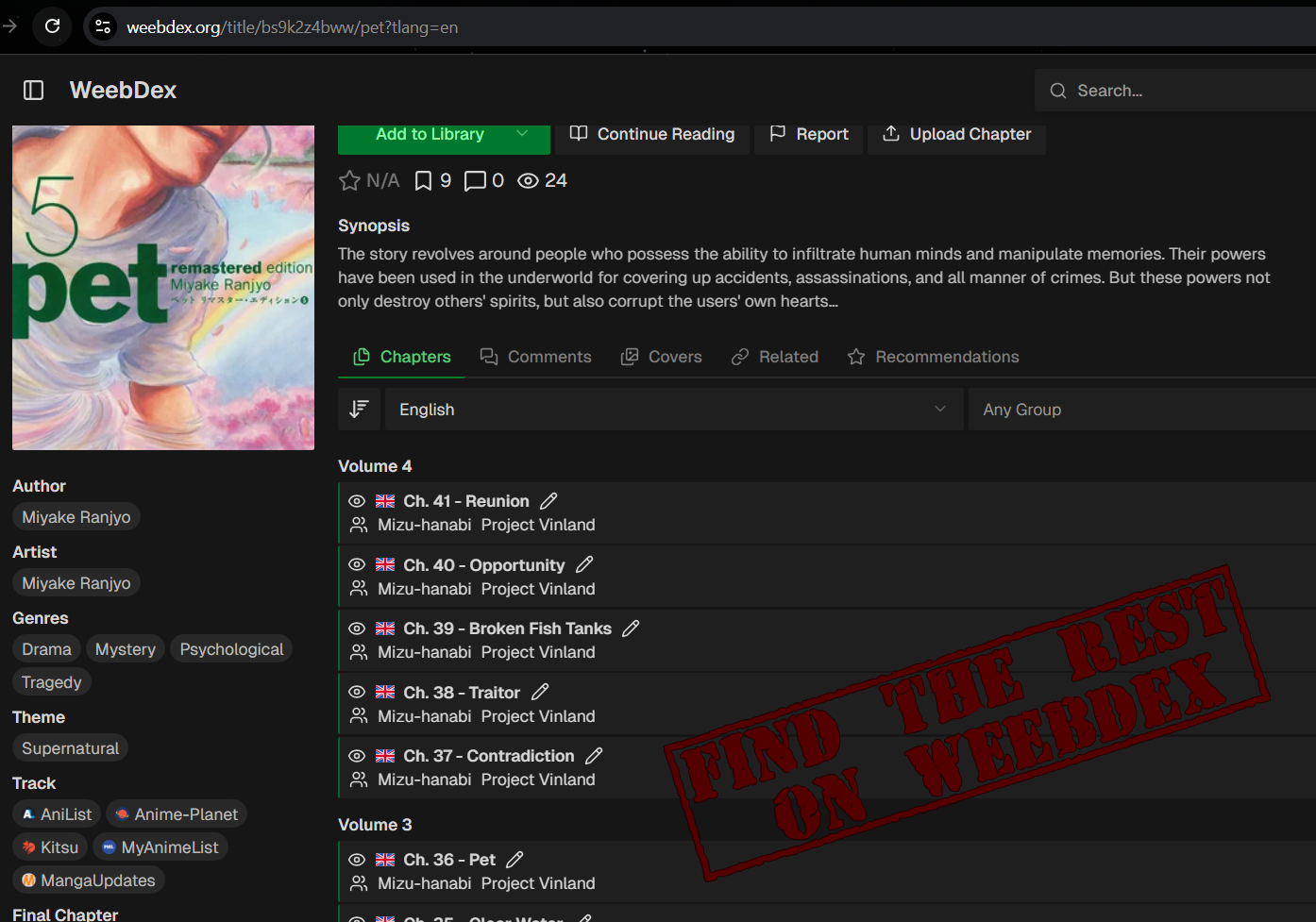Click the Search input field
Image resolution: width=1316 pixels, height=922 pixels.
click(1189, 91)
